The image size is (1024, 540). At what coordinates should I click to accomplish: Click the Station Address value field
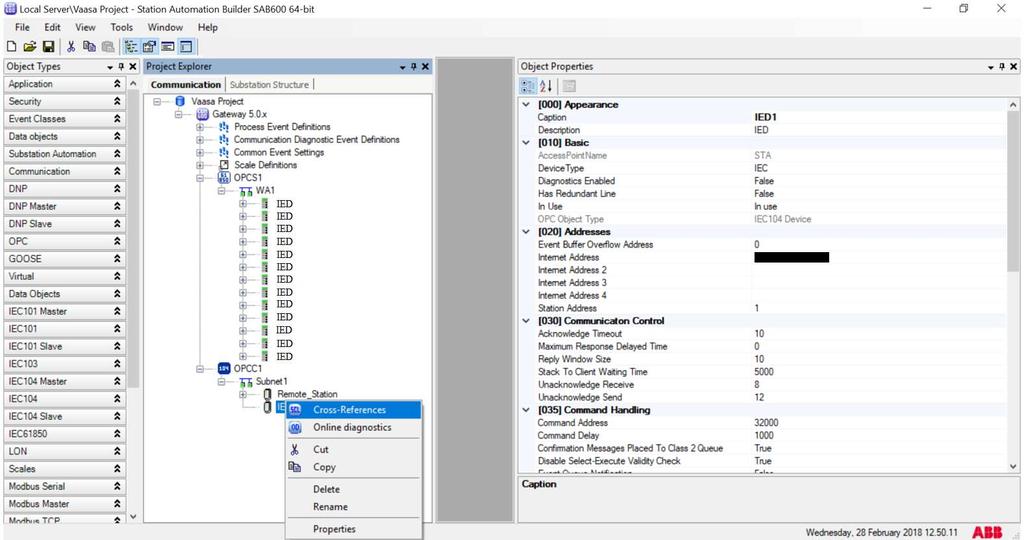(x=879, y=308)
